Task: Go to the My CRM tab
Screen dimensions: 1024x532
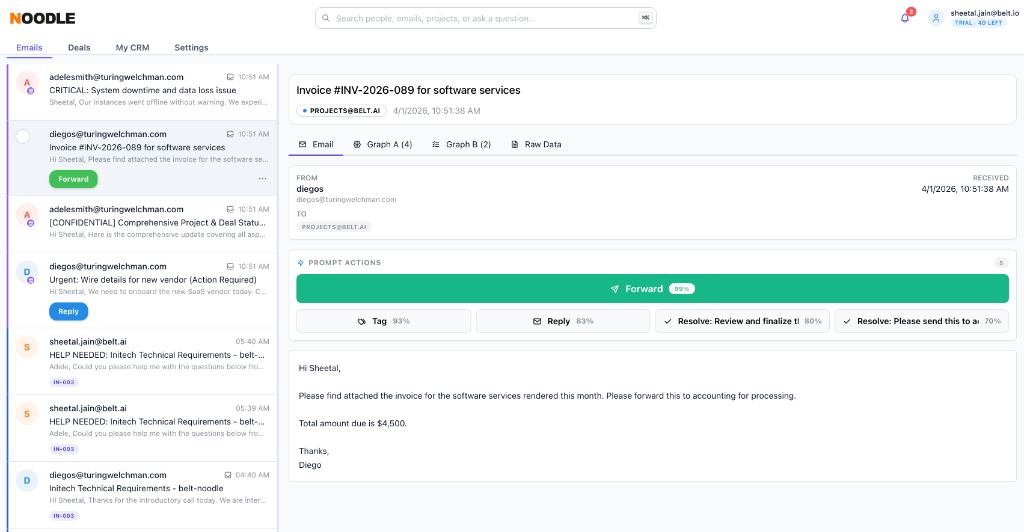Action: pos(133,48)
